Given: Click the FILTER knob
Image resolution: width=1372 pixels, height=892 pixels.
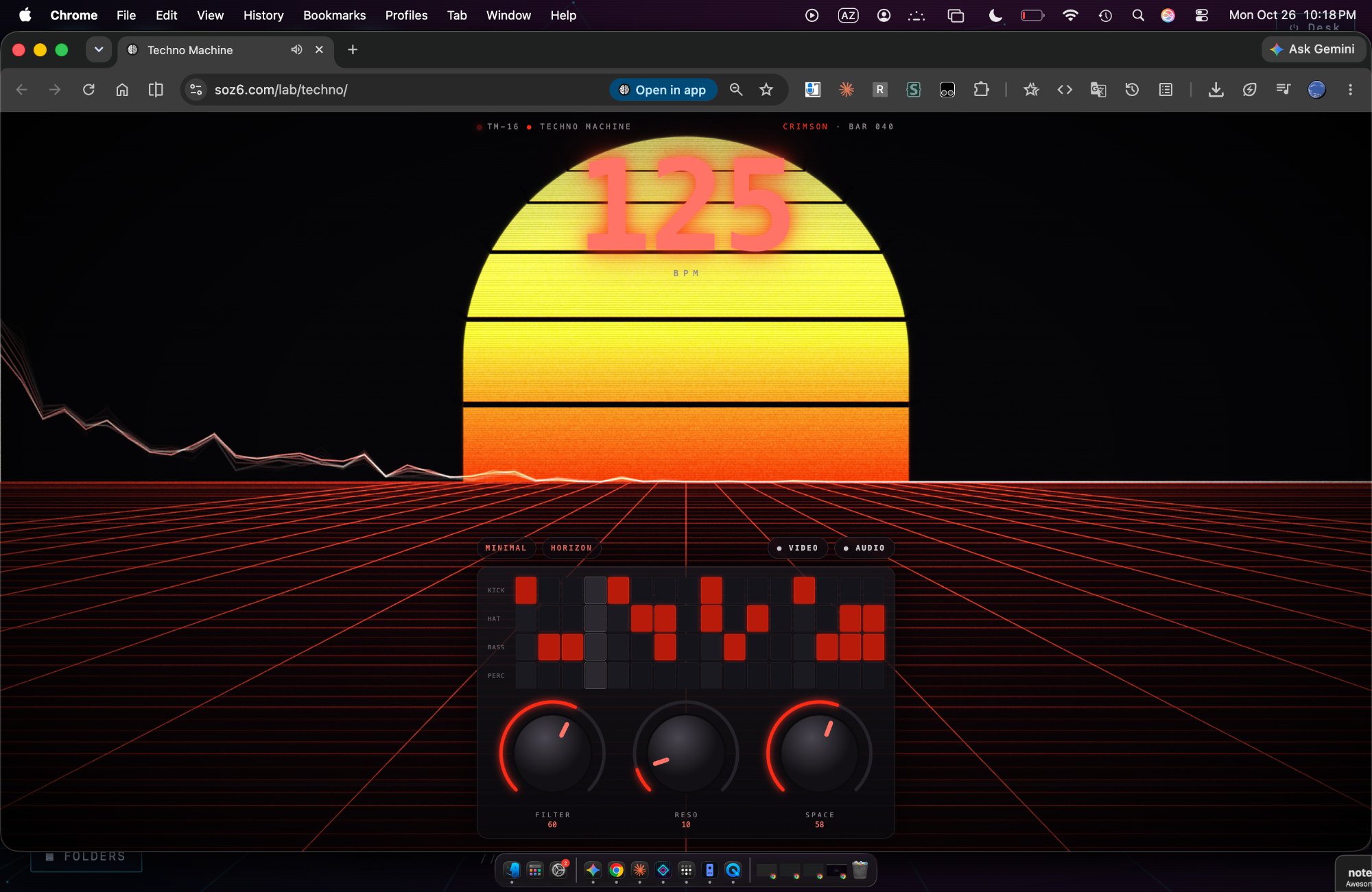Looking at the screenshot, I should coord(552,752).
